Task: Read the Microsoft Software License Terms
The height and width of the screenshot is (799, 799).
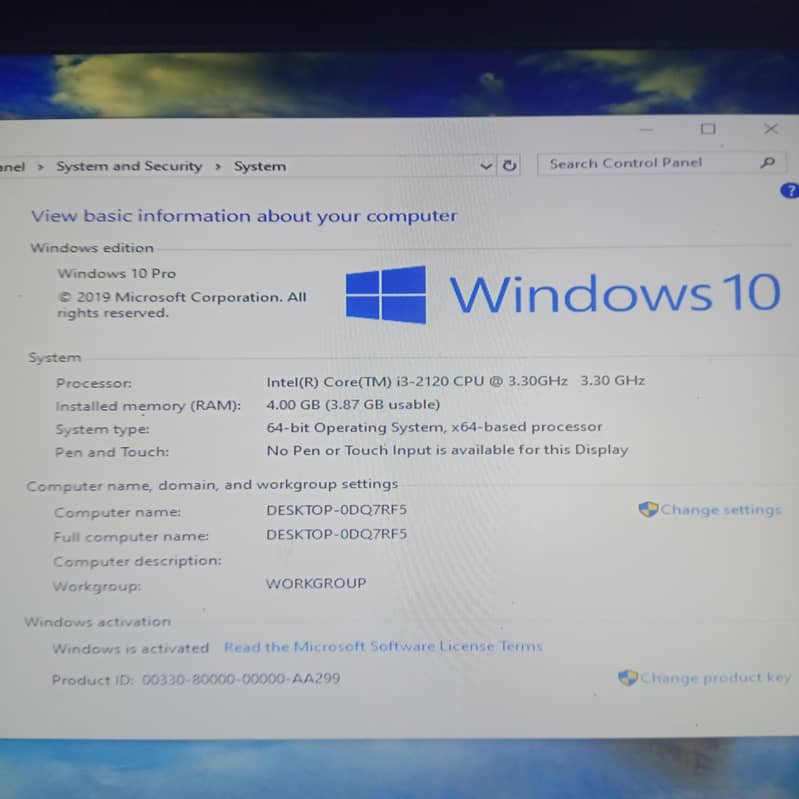Action: coord(383,647)
